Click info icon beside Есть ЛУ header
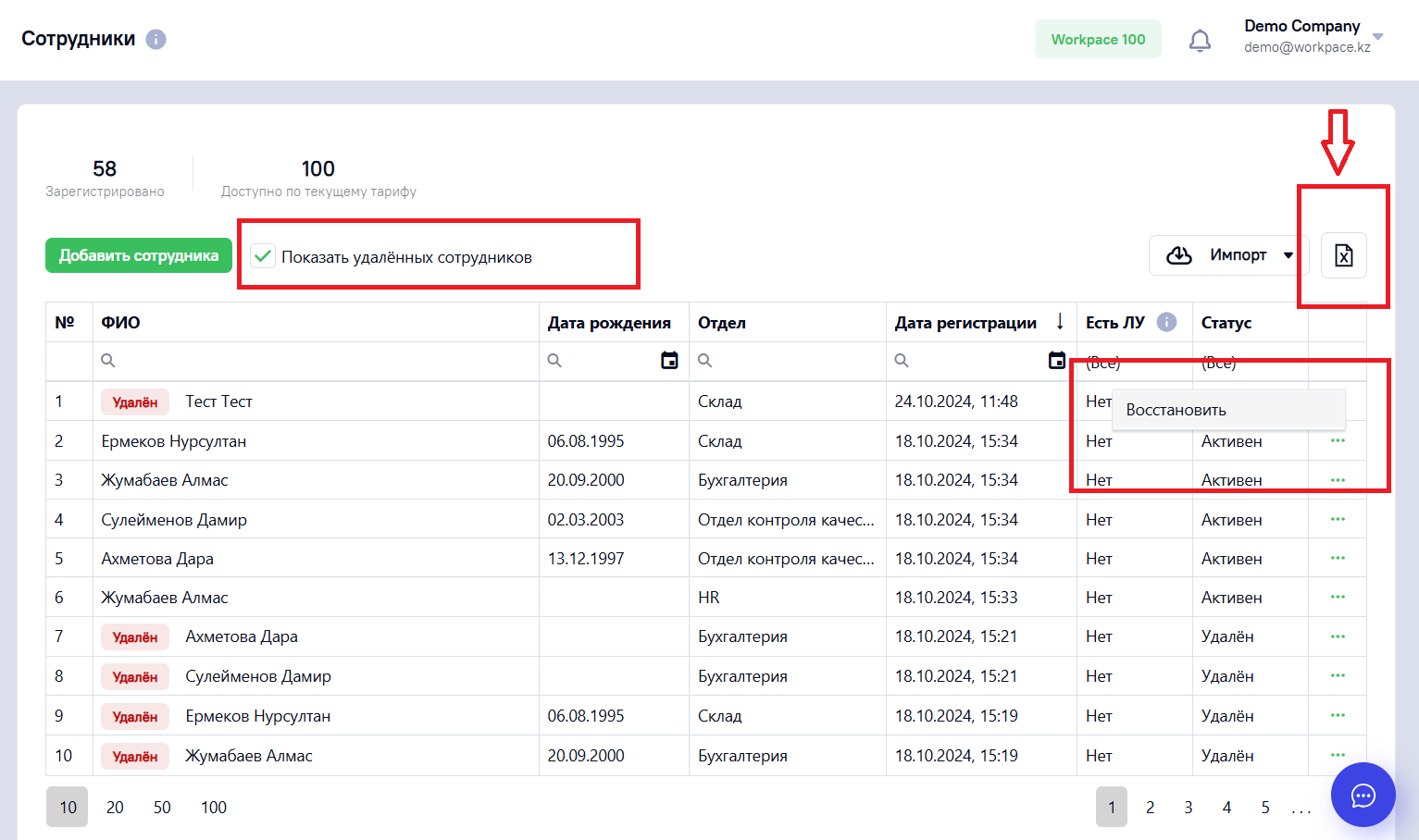The image size is (1419, 840). click(x=1167, y=322)
